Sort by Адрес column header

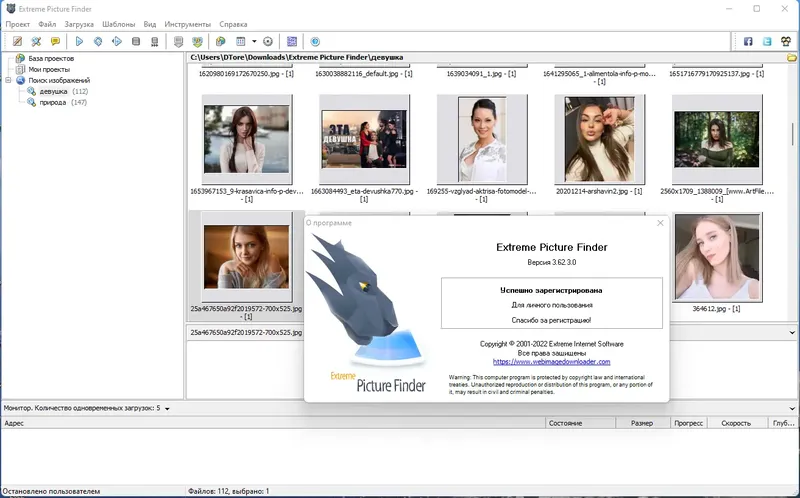[273, 423]
